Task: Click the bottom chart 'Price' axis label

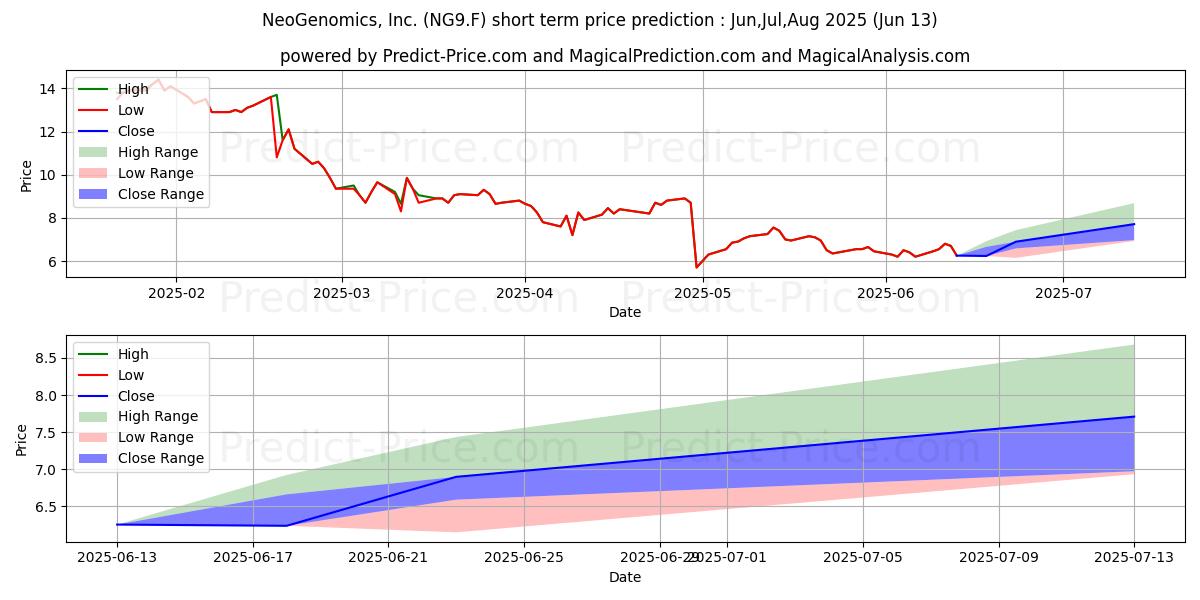Action: 24,439
